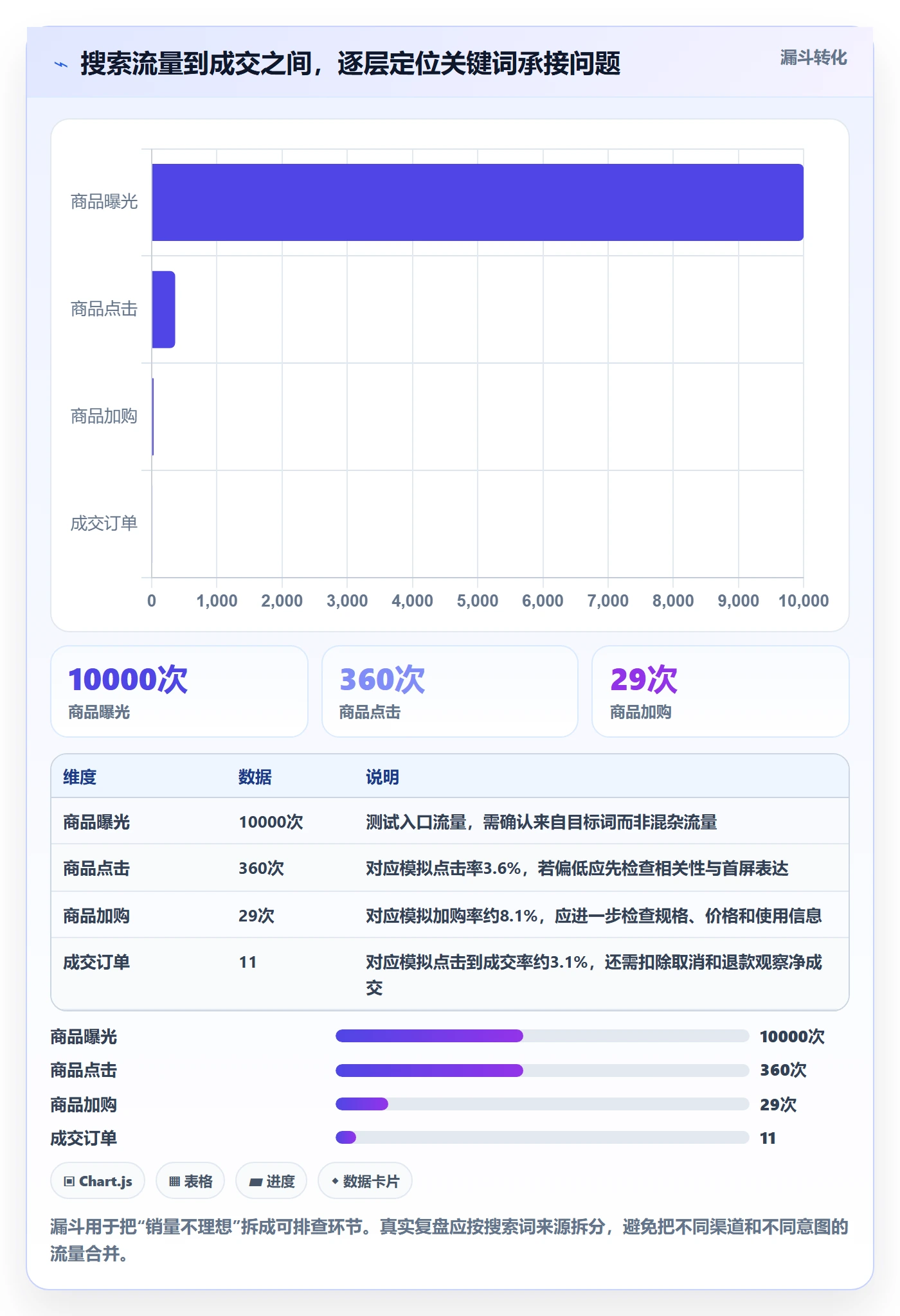Click the 5,000 x-axis tick label
900x1316 pixels.
click(478, 601)
